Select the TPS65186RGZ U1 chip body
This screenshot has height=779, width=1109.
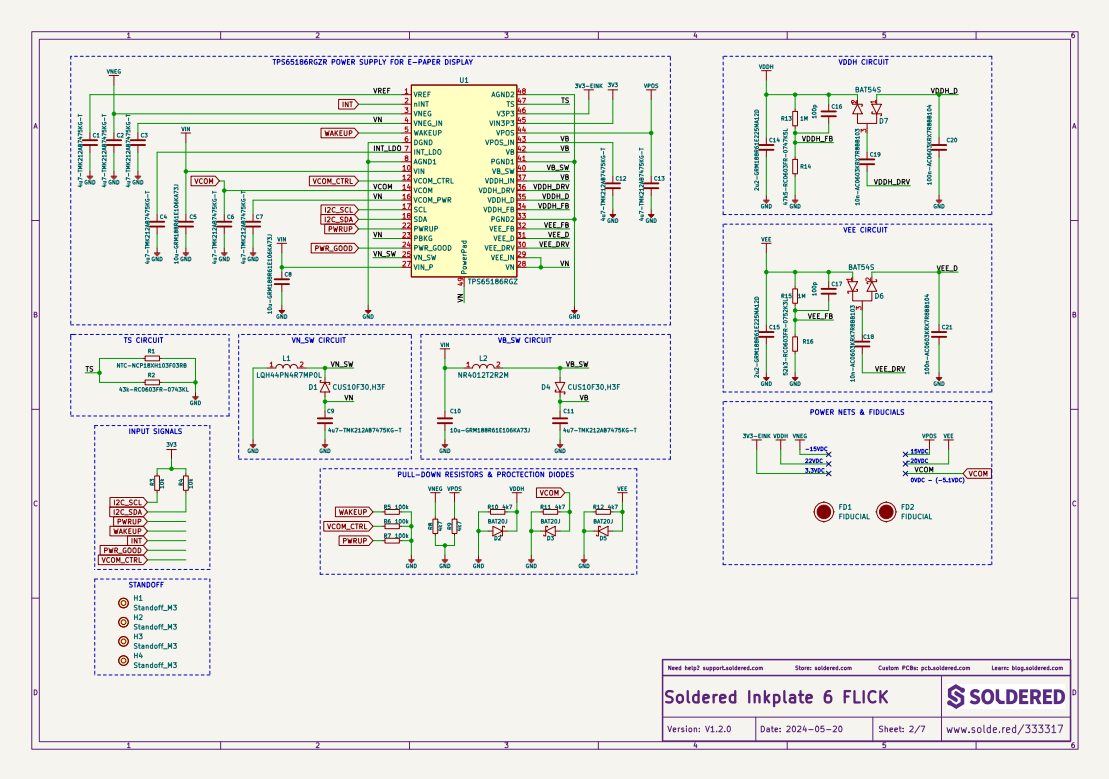click(463, 180)
